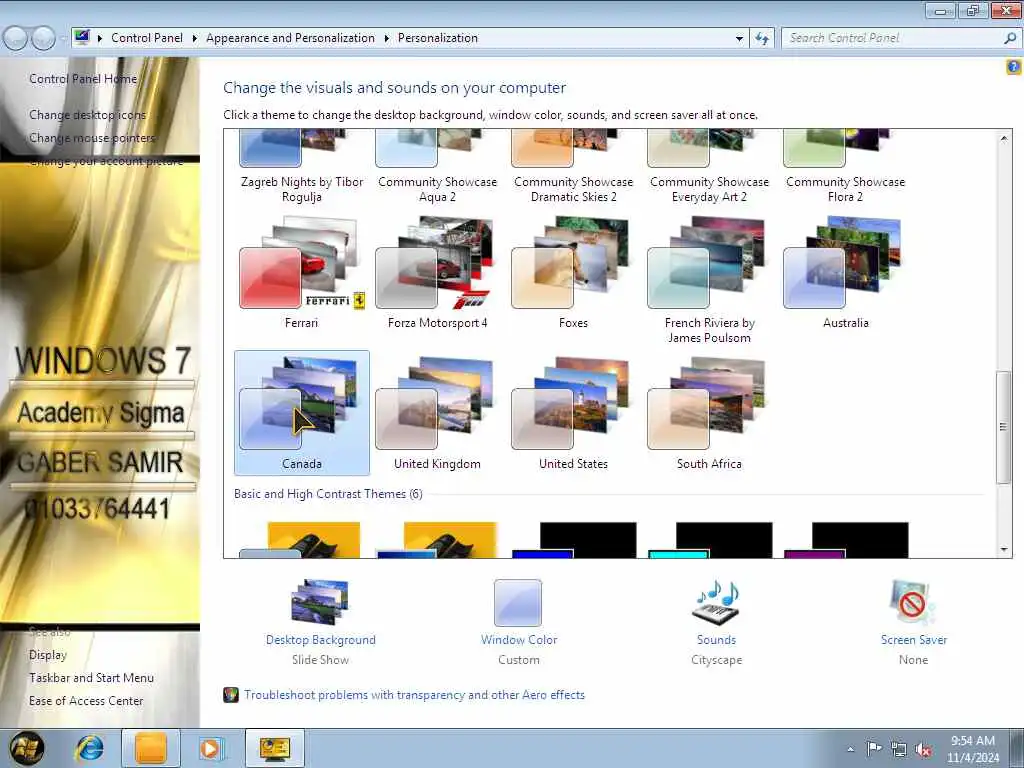
Task: Click Basic and High Contrast Themes header
Action: coord(328,494)
